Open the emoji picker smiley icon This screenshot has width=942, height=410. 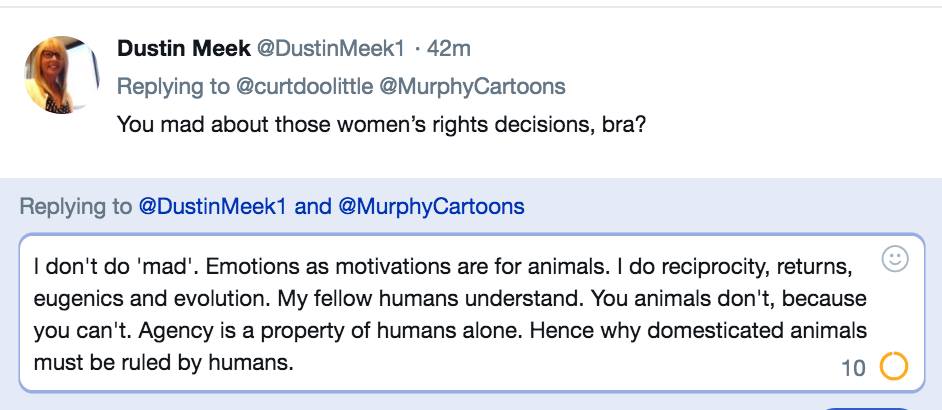(x=894, y=260)
